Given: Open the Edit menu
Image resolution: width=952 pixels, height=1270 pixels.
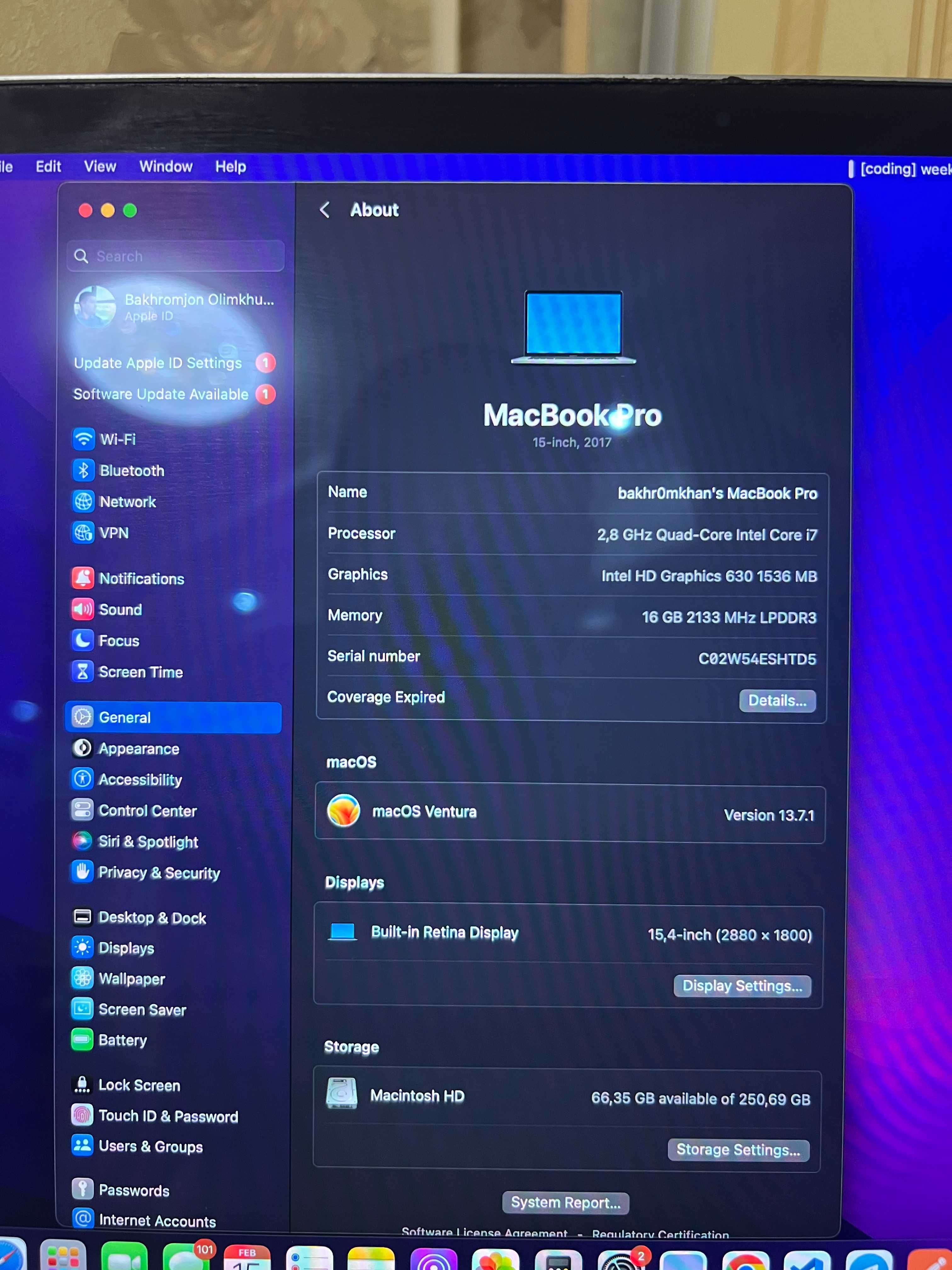Looking at the screenshot, I should [x=48, y=167].
